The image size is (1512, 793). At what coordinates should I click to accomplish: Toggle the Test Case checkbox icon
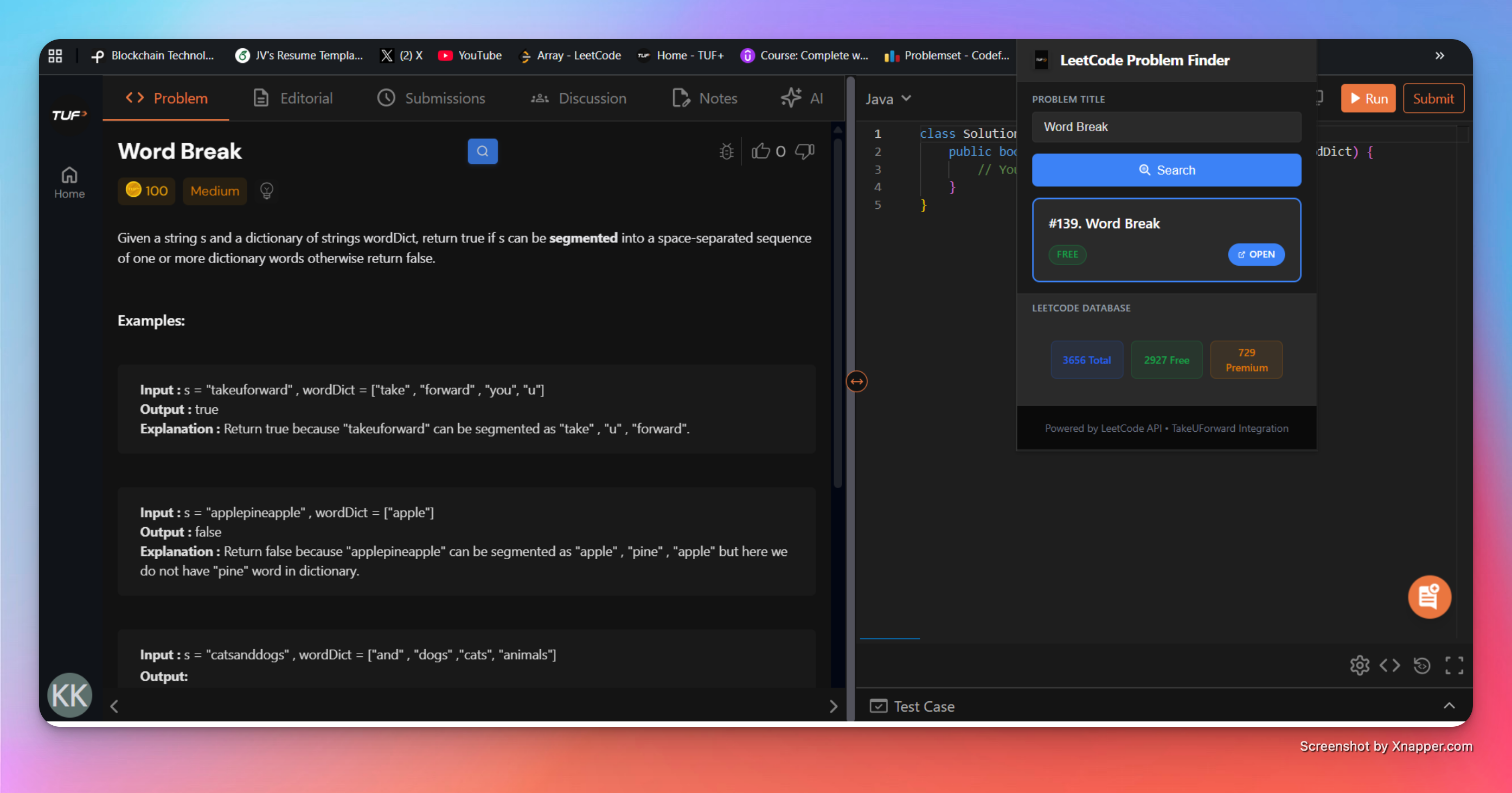click(879, 706)
